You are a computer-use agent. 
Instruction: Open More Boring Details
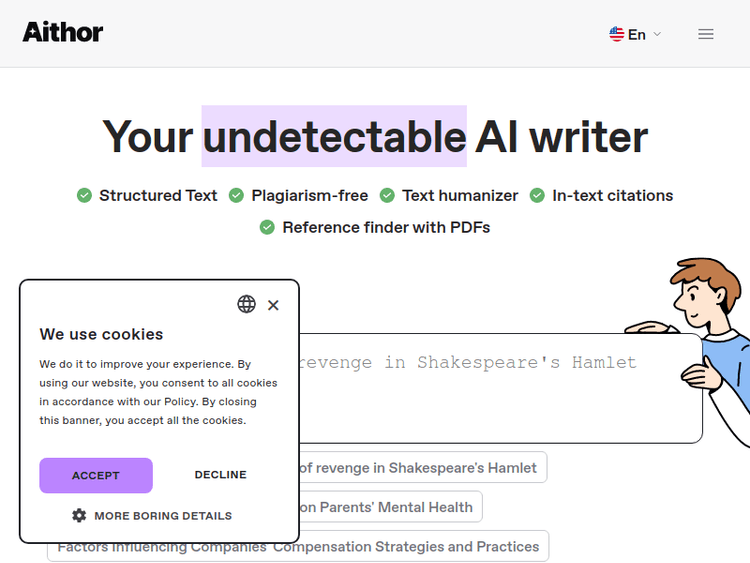[x=162, y=516]
